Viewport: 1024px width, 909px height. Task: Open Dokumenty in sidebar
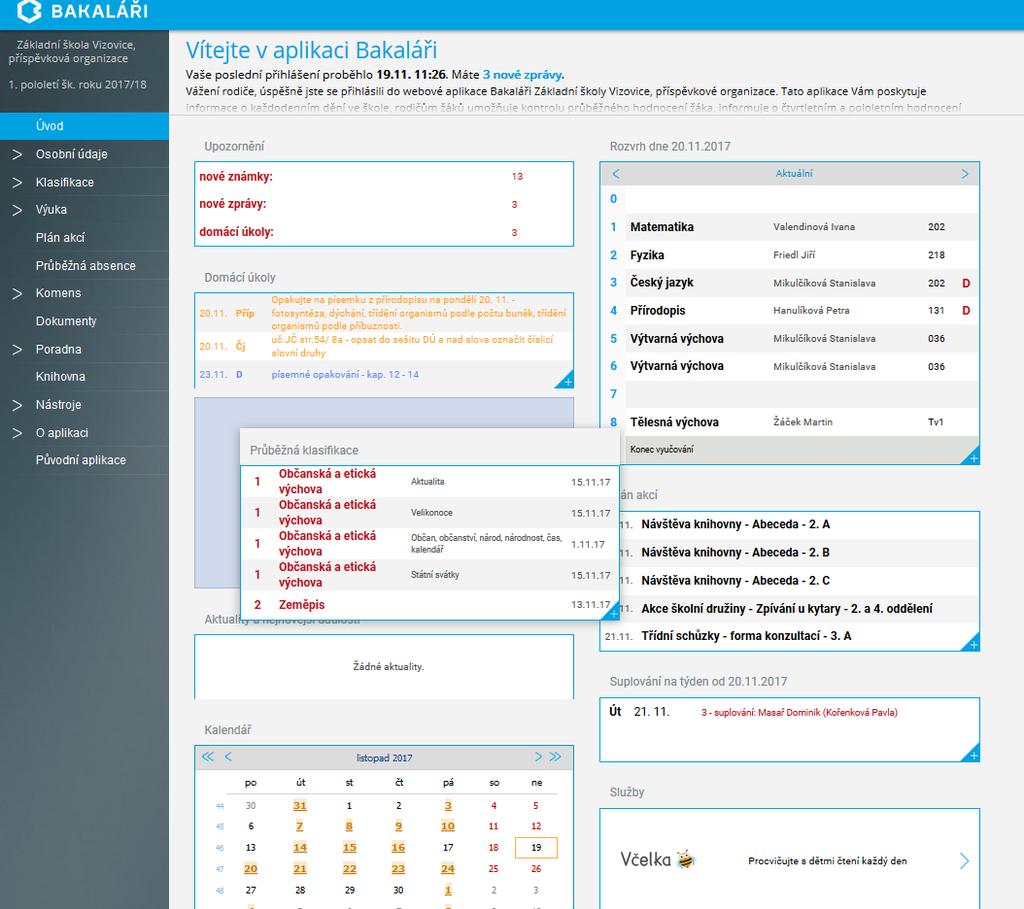(66, 321)
